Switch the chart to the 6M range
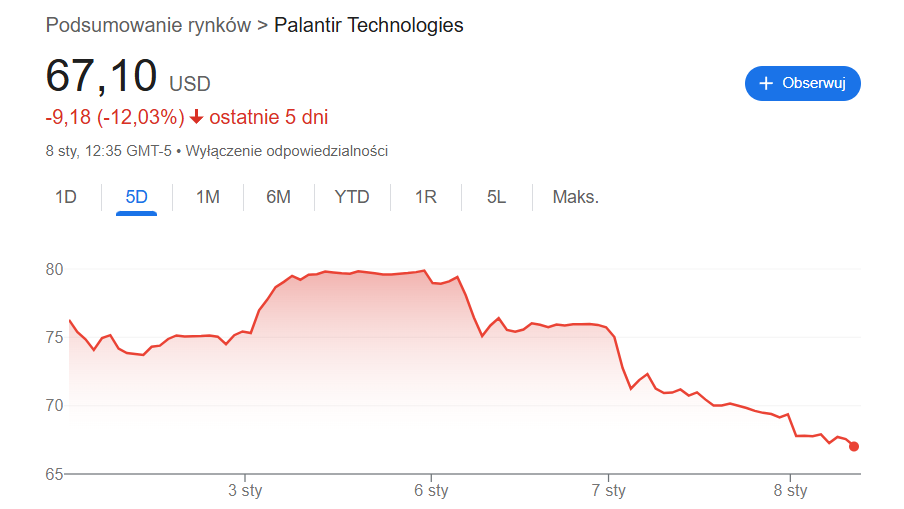This screenshot has height=509, width=904. coord(278,197)
